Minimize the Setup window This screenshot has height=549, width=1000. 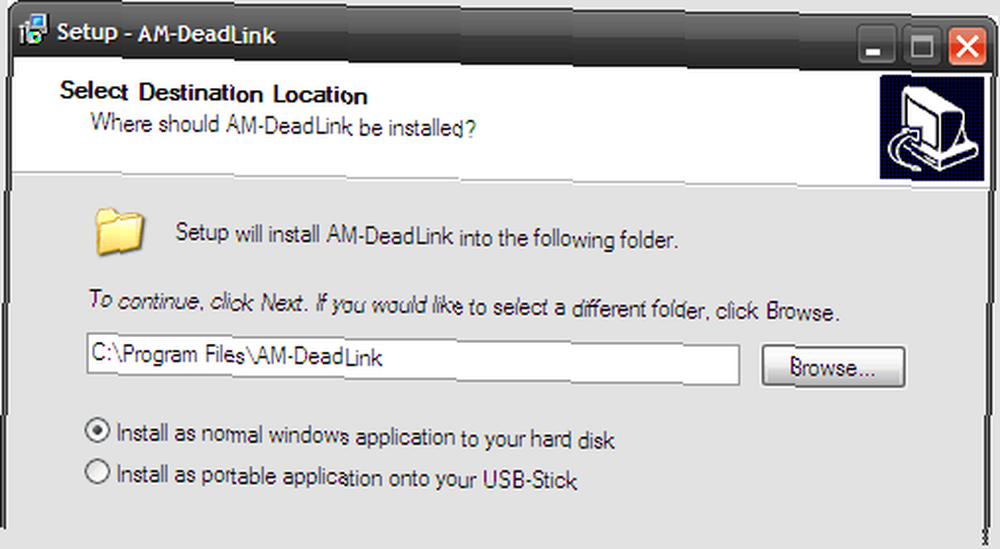click(x=876, y=45)
